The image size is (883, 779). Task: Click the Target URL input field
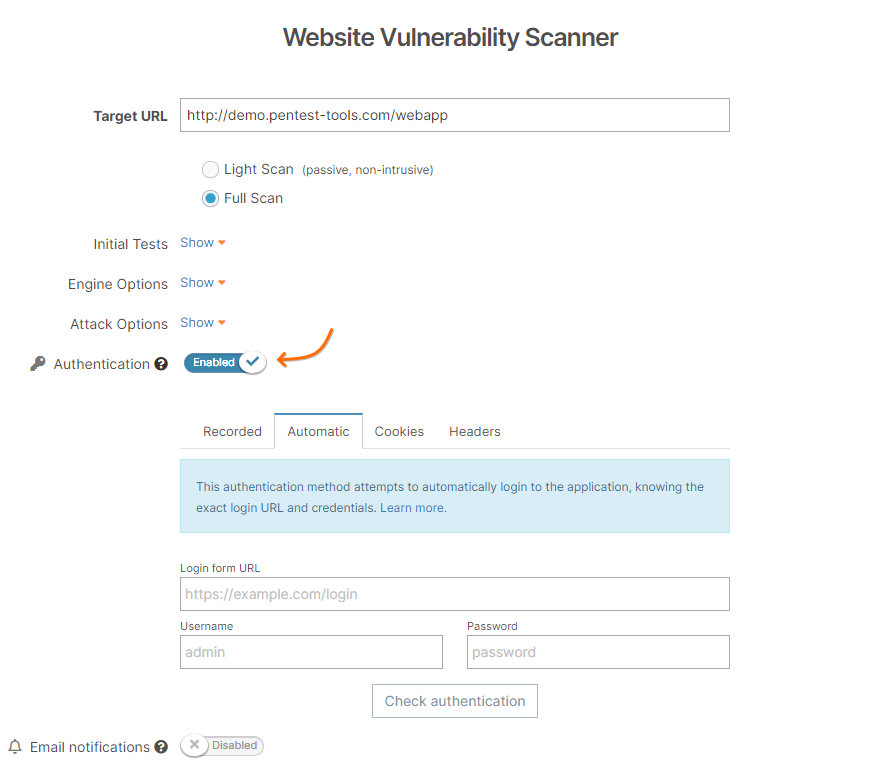pyautogui.click(x=454, y=115)
